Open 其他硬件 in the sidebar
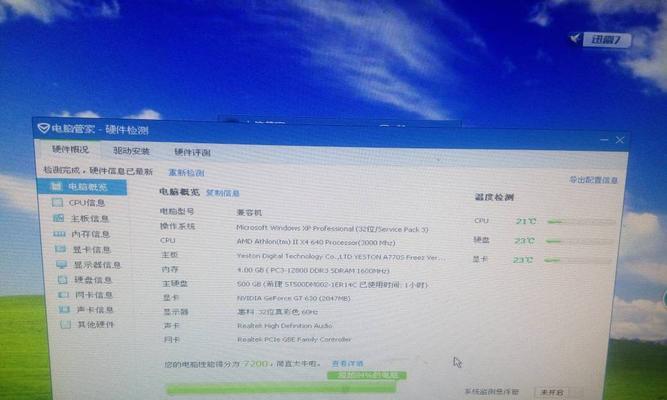Viewport: 667px width, 400px height. (96, 324)
